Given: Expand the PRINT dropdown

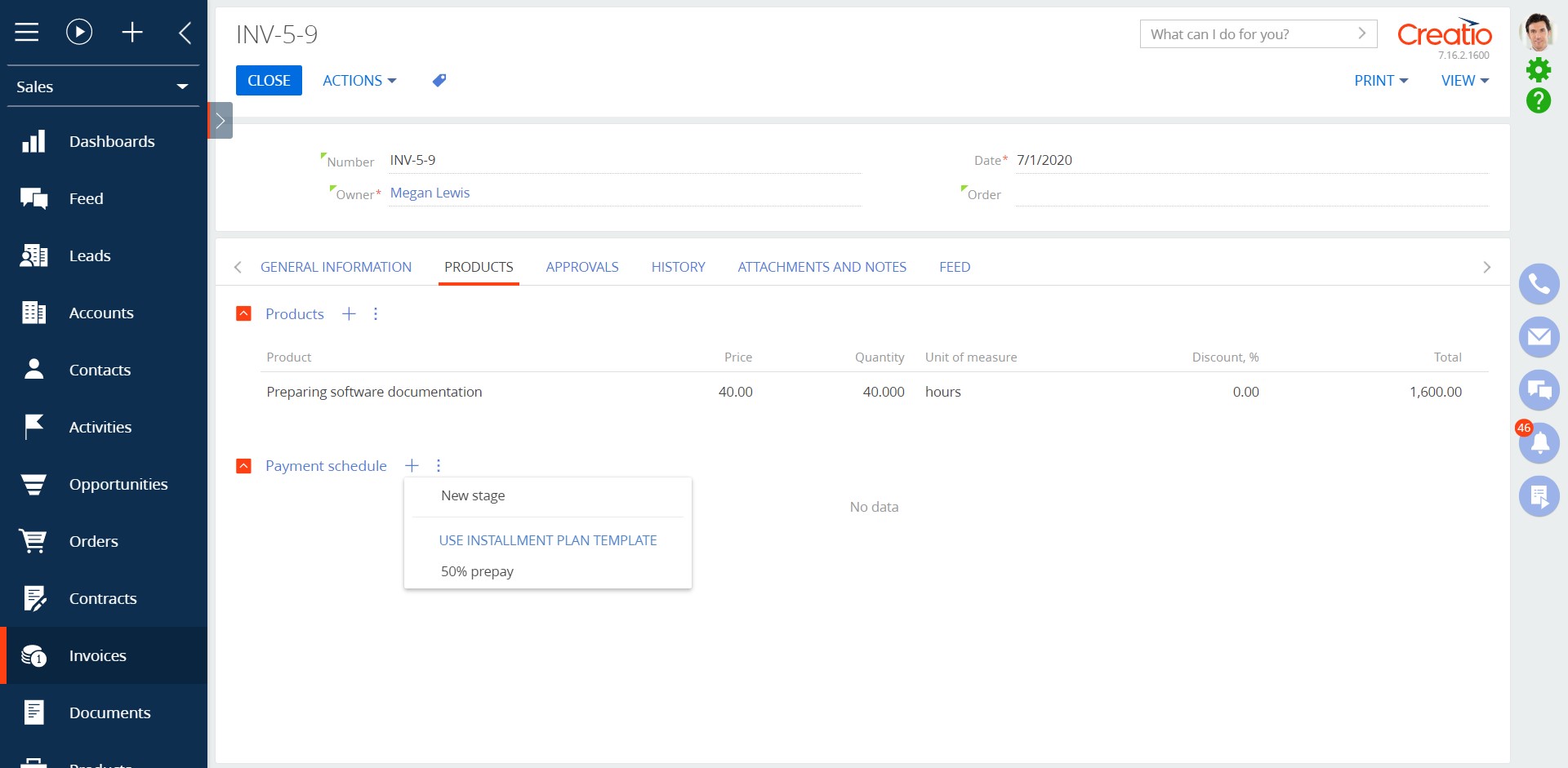Looking at the screenshot, I should [x=1381, y=81].
